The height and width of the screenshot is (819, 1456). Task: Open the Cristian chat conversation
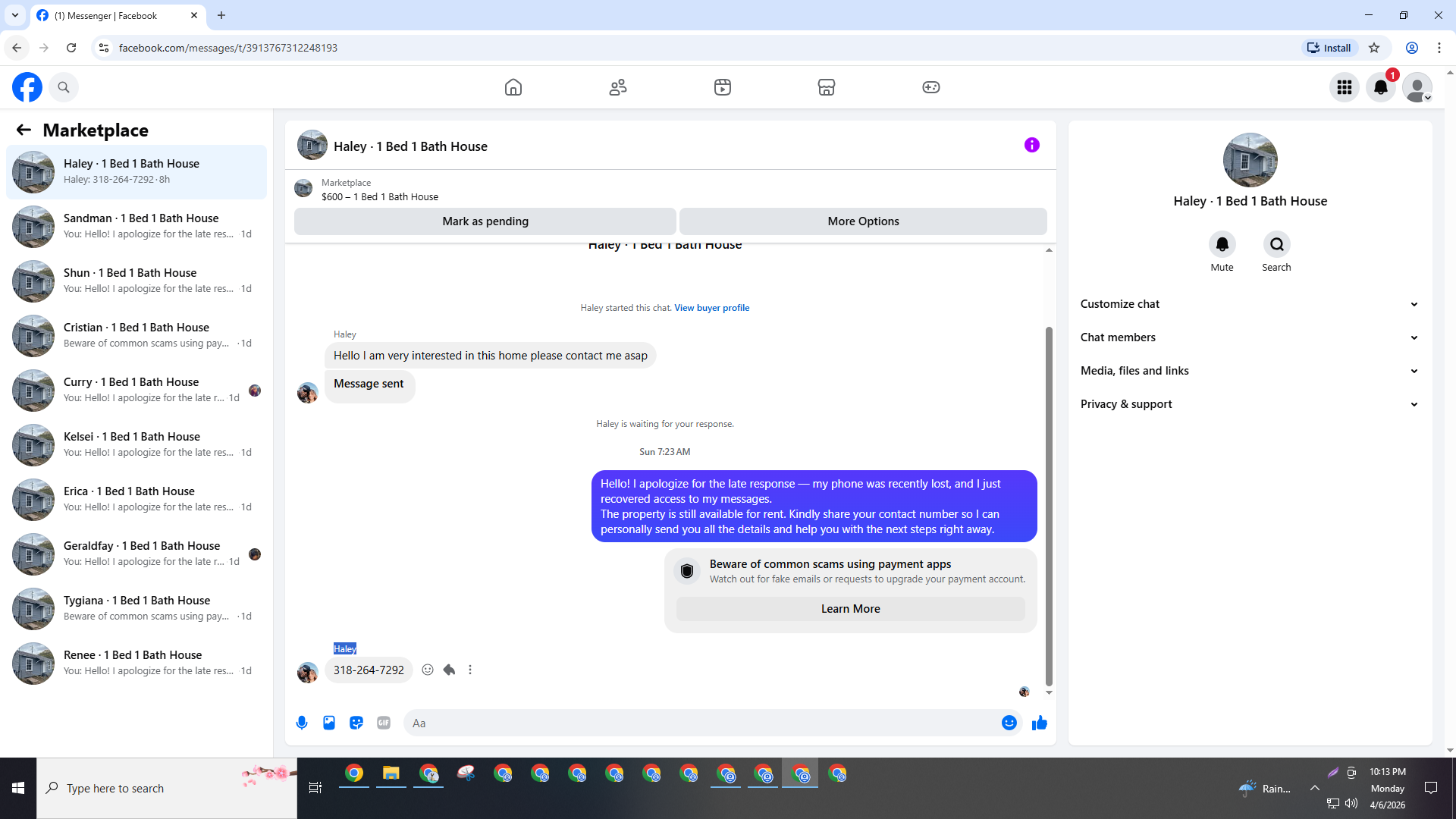coord(136,335)
